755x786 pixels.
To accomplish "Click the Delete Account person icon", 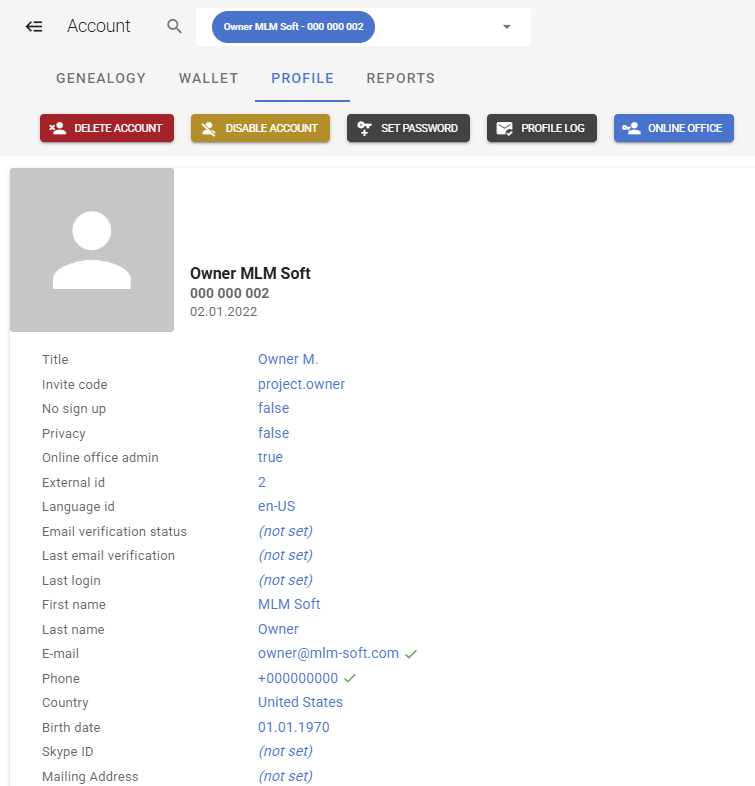I will [58, 128].
